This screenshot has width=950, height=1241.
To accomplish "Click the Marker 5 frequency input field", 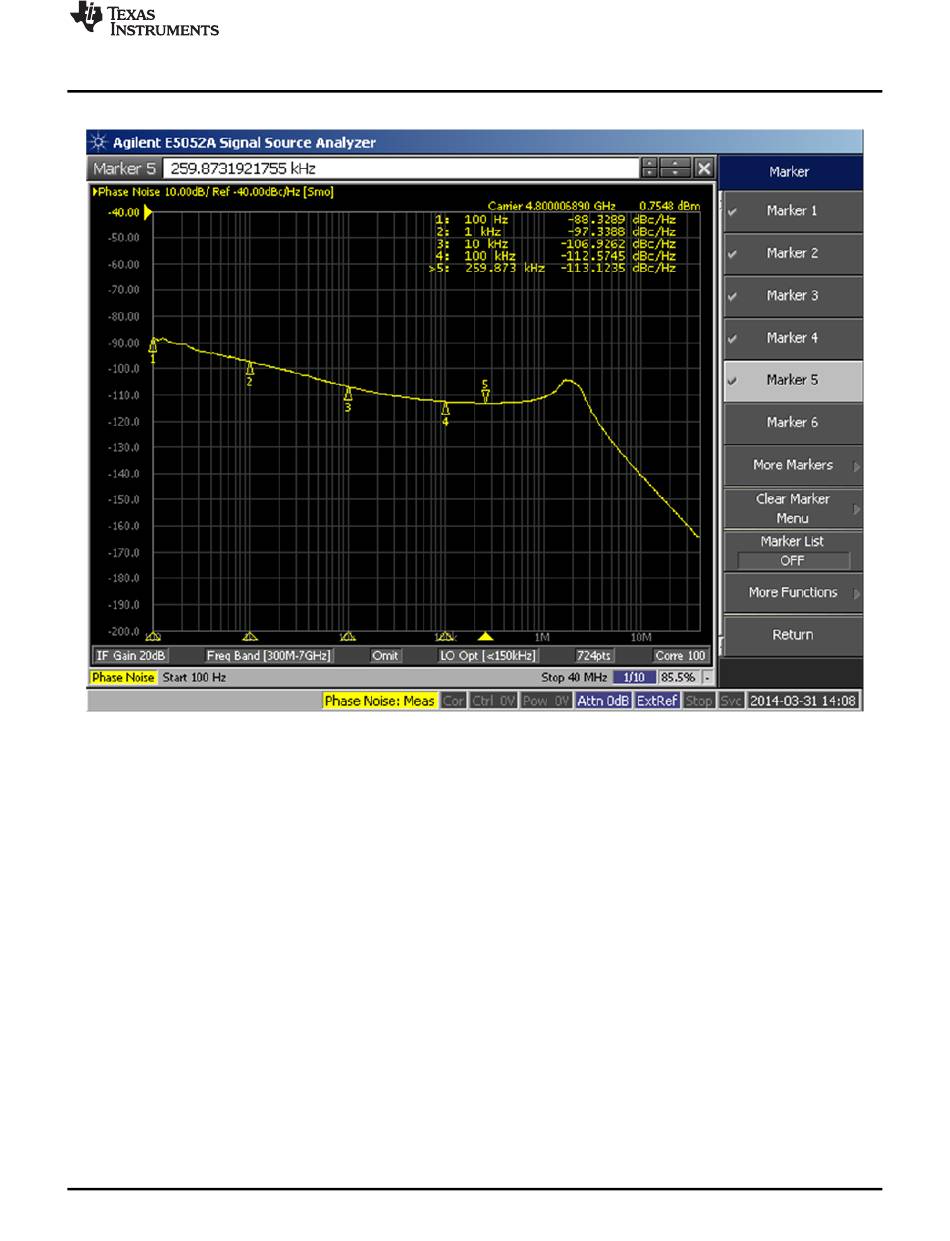I will (399, 168).
